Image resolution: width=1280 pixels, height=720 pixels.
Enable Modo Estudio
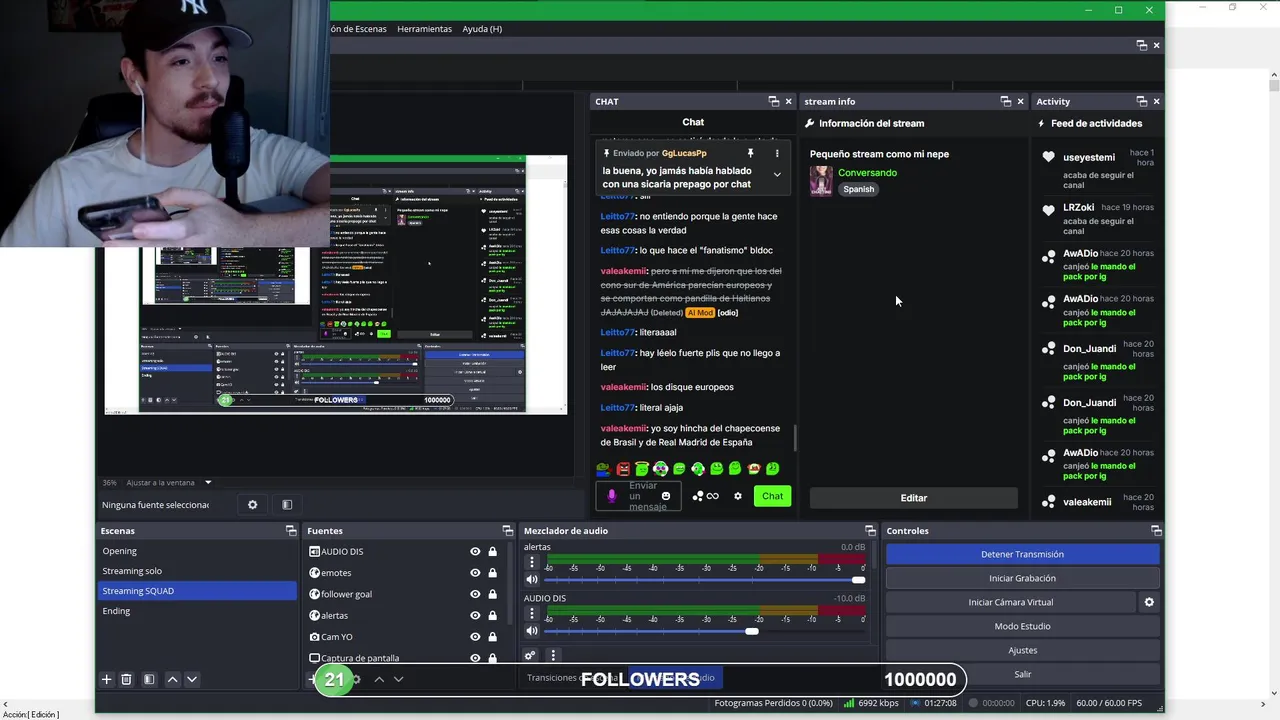click(x=1022, y=626)
